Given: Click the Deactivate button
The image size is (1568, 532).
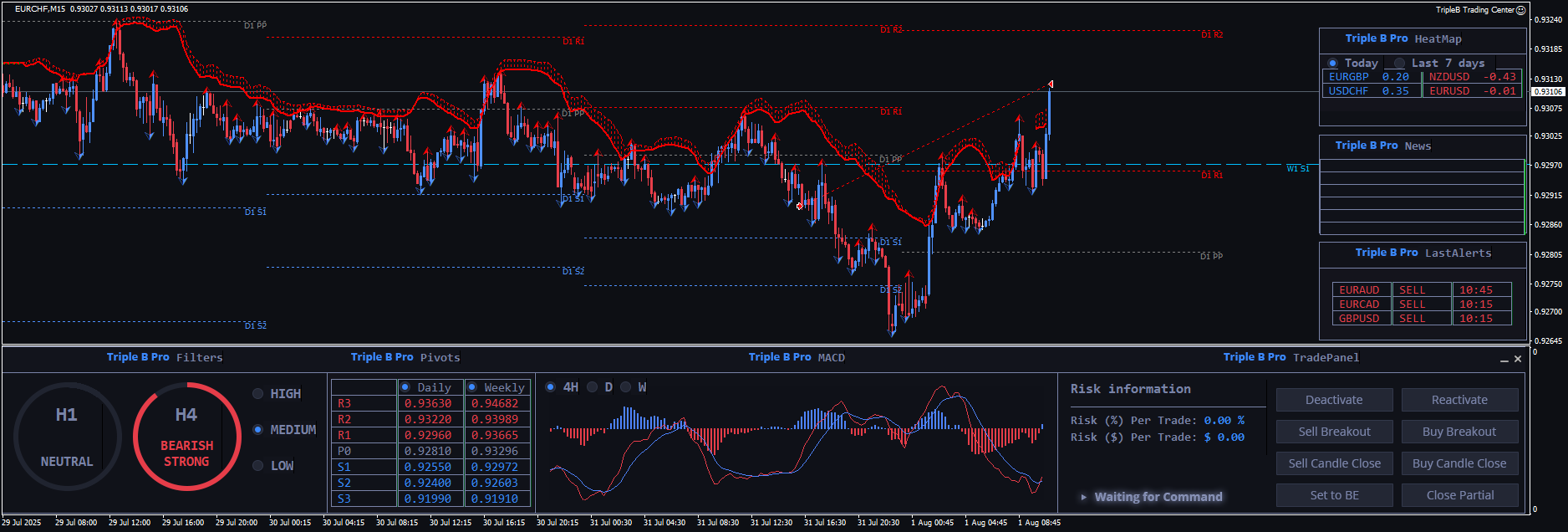Looking at the screenshot, I should (x=1334, y=400).
